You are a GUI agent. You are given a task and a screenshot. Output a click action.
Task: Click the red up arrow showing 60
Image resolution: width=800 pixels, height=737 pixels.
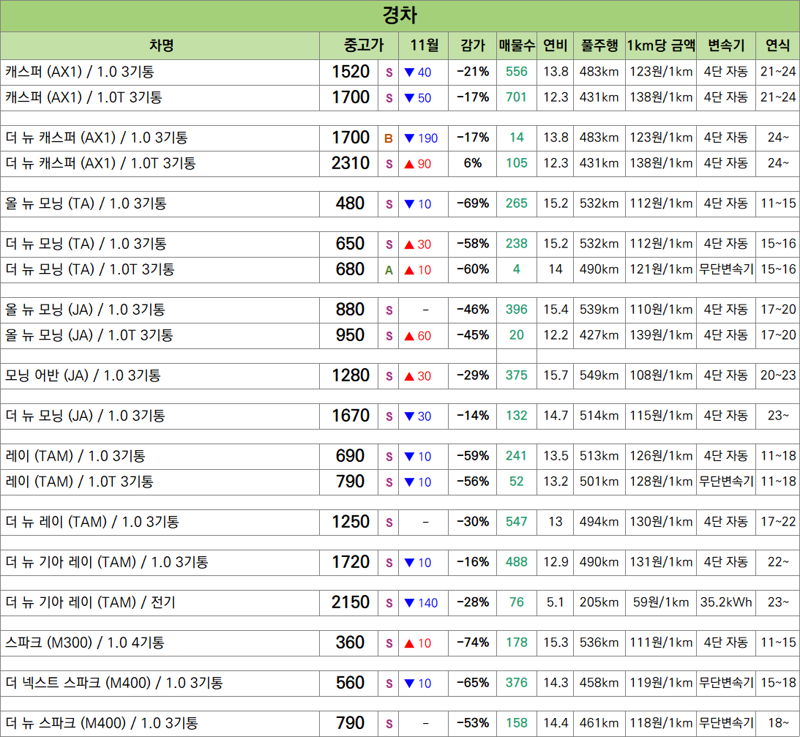coord(417,336)
